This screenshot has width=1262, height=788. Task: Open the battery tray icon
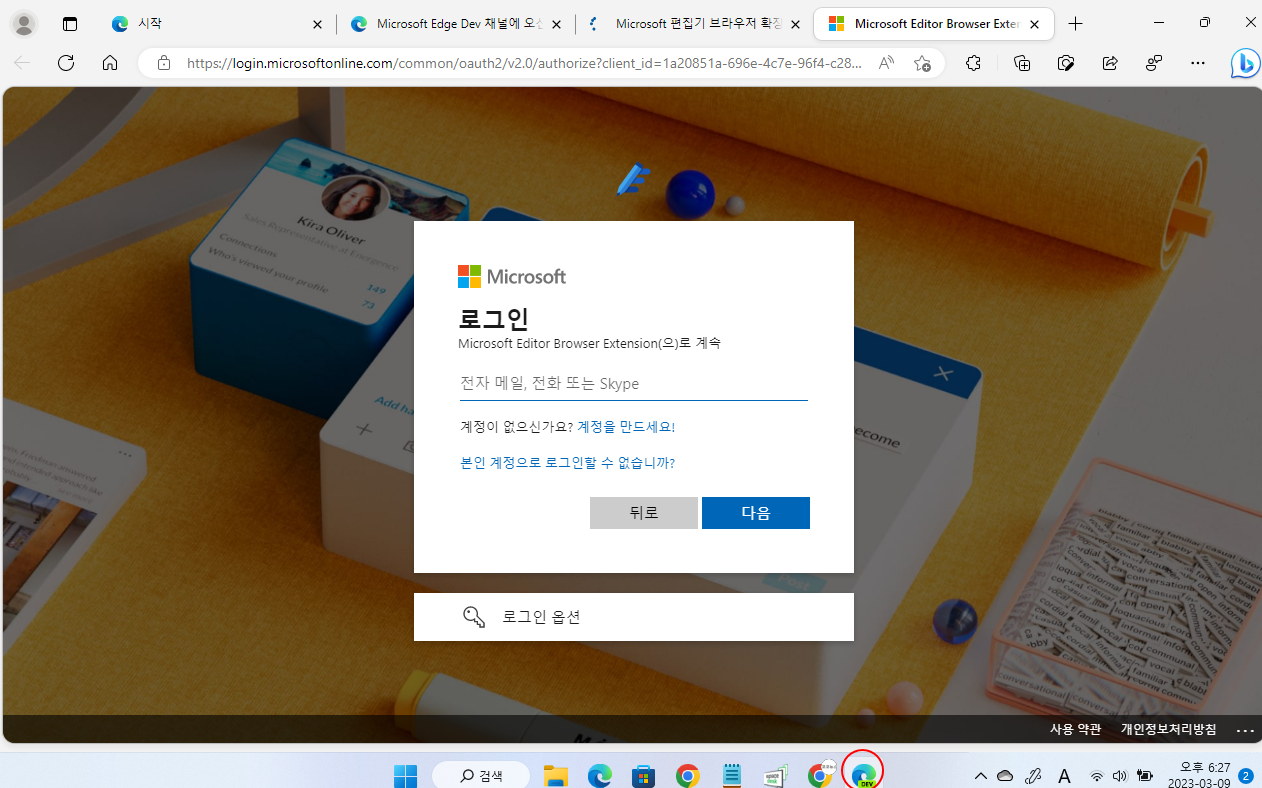coord(1145,775)
